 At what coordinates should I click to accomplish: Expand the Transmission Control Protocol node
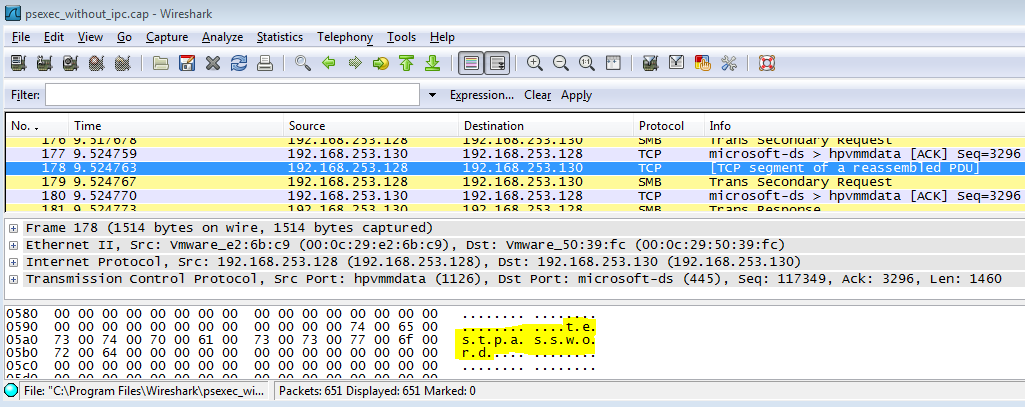[14, 280]
